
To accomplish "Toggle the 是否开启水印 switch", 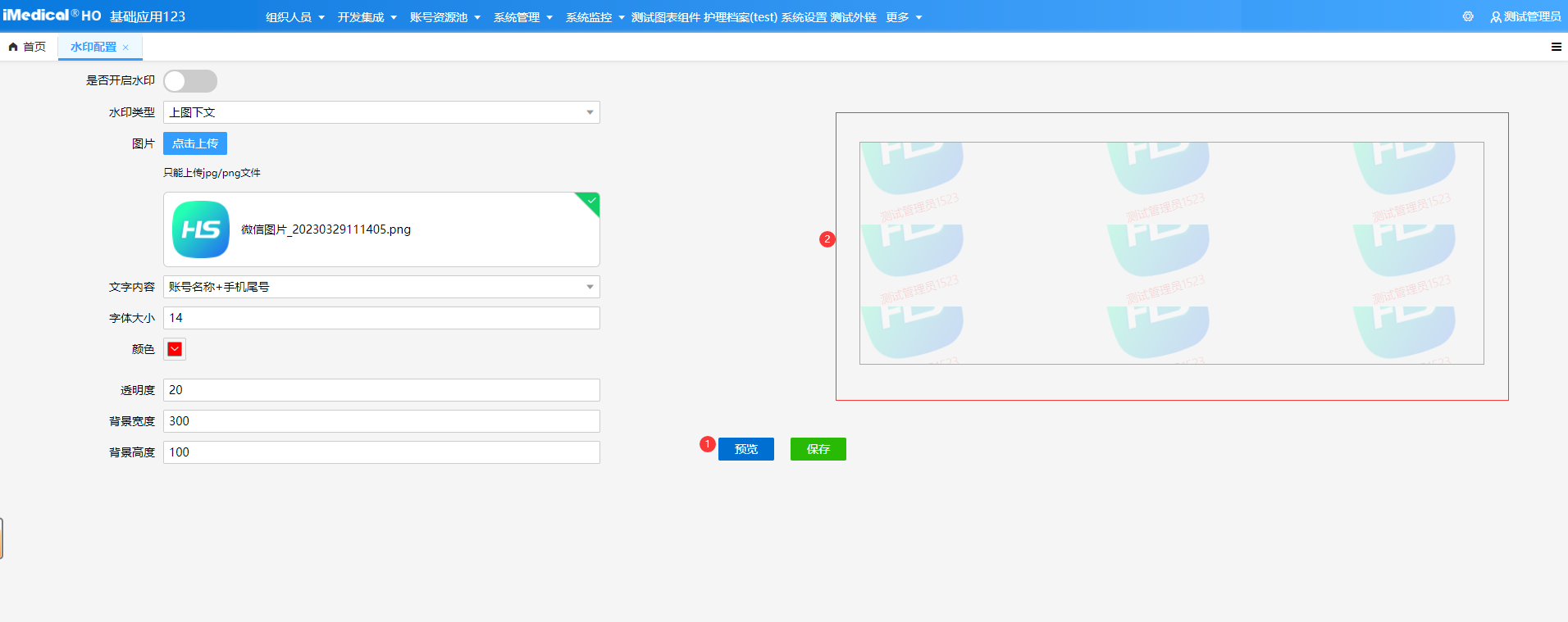I will tap(190, 81).
